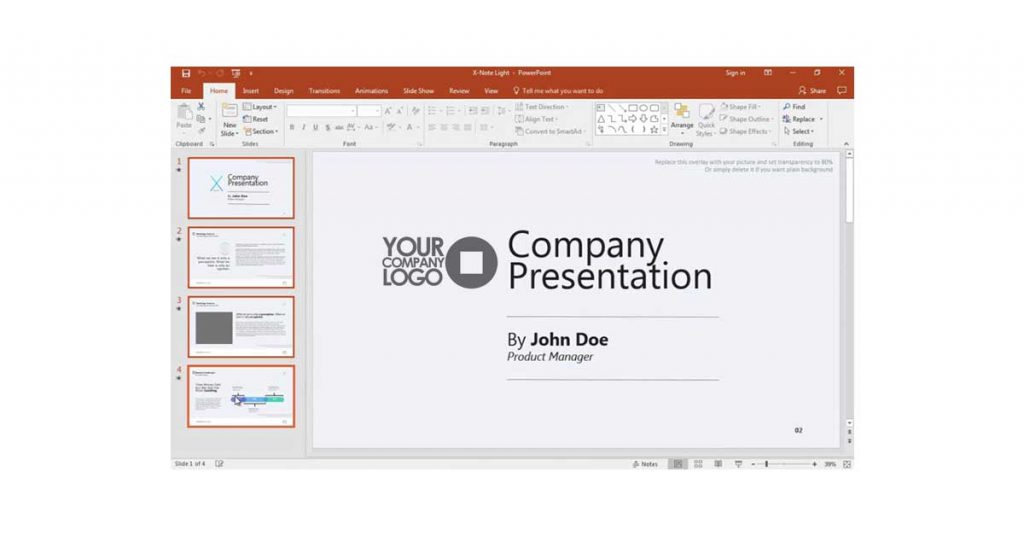Viewport: 1024px width, 536px height.
Task: Click the Cut scissors icon
Action: tap(201, 107)
